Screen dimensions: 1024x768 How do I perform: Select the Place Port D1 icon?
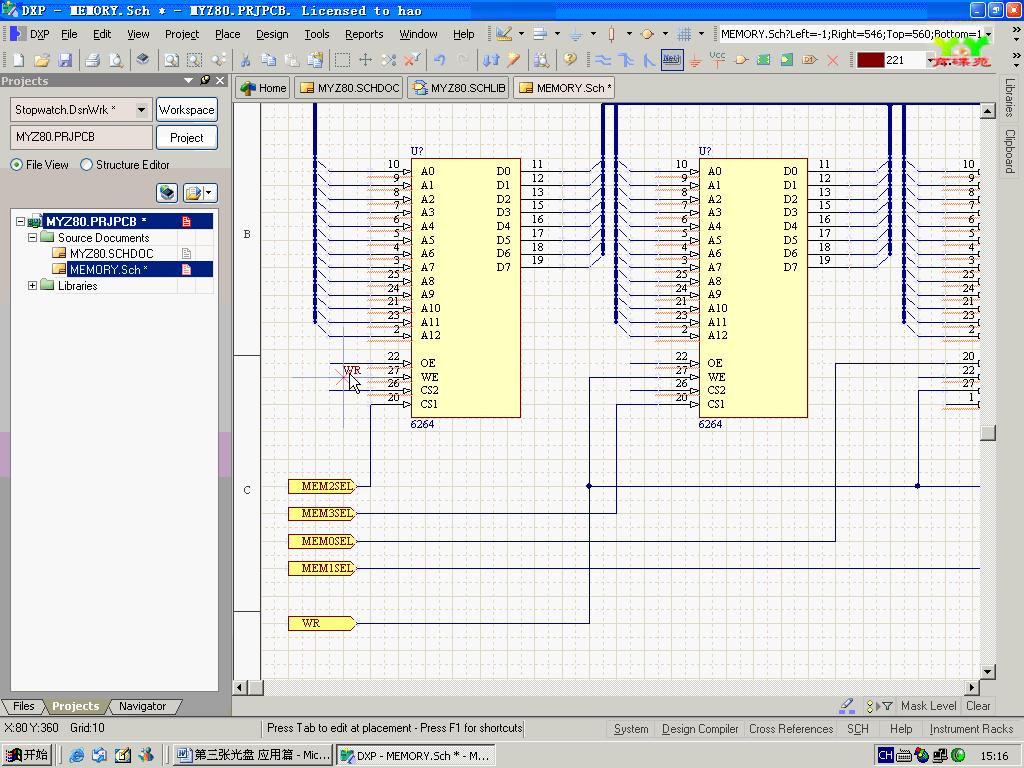pyautogui.click(x=810, y=60)
